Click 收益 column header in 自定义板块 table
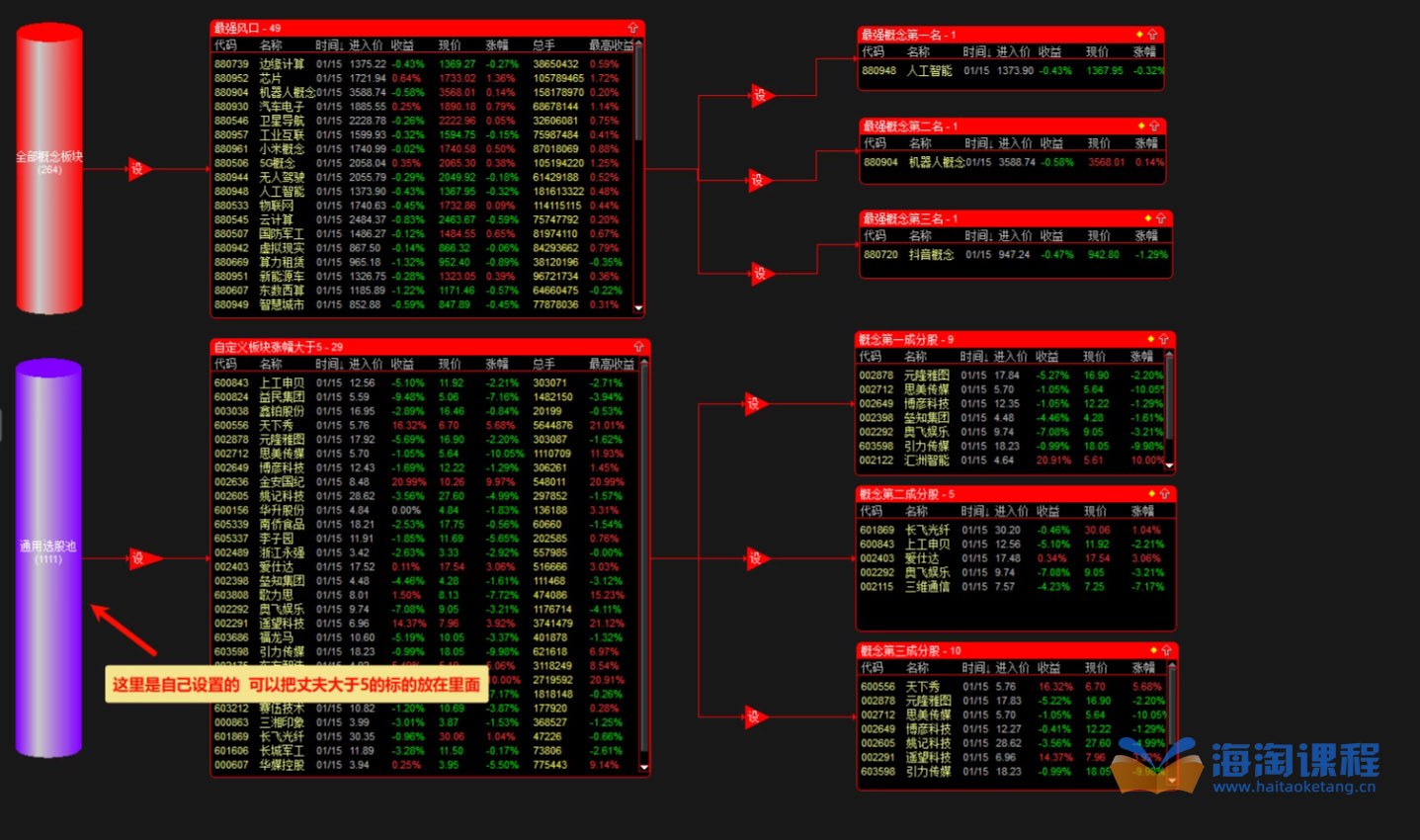 [x=402, y=365]
